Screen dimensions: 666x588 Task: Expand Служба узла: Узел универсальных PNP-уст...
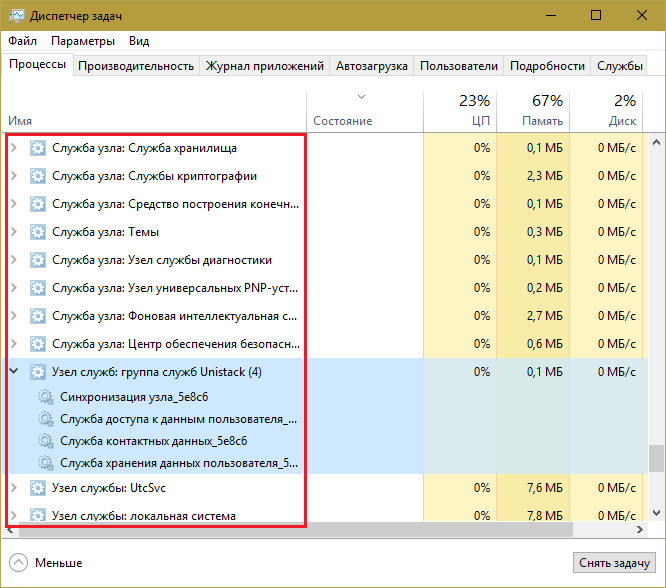pos(14,288)
